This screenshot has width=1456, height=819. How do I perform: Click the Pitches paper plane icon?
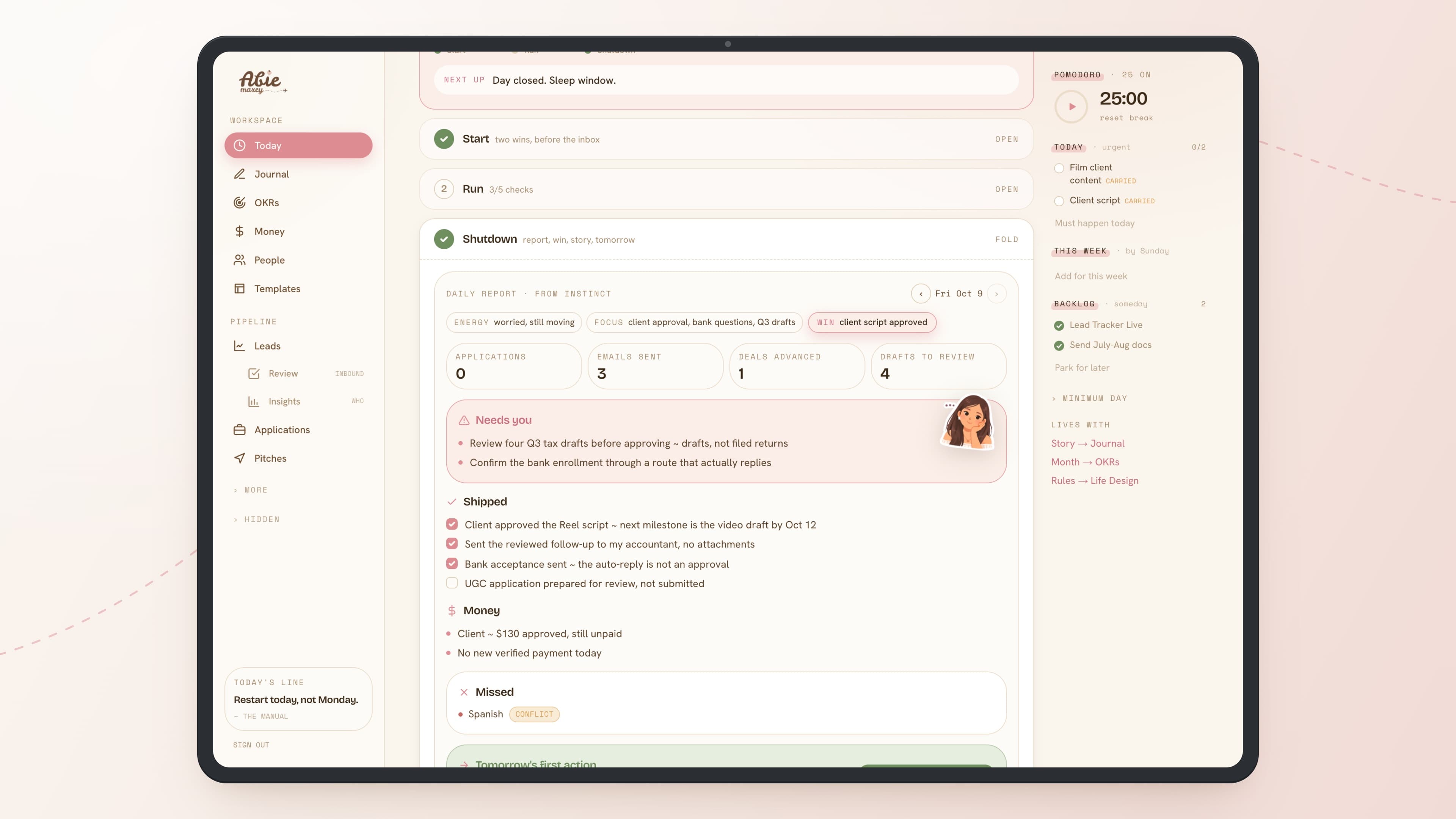pos(240,458)
